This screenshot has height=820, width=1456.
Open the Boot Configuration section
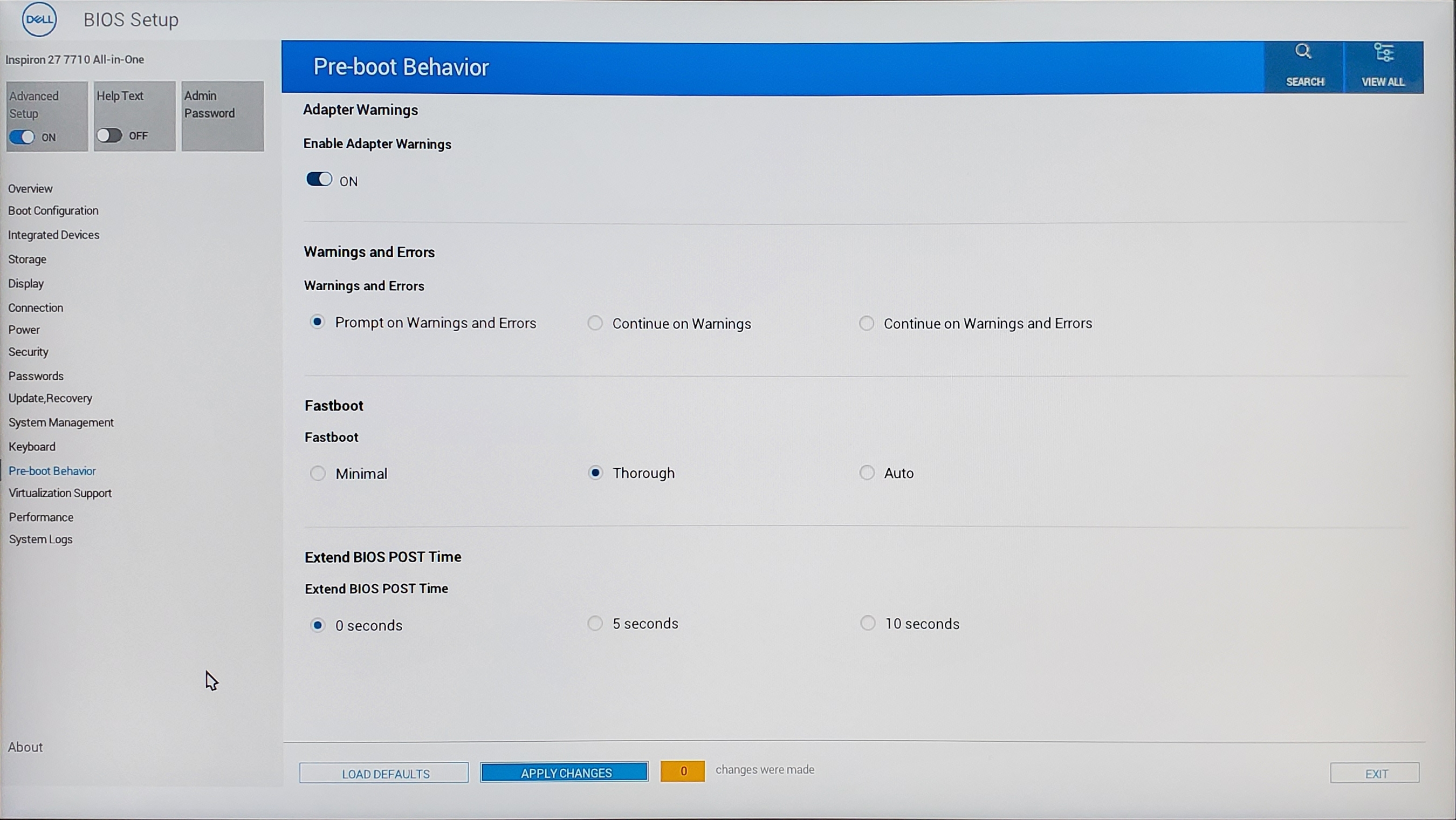click(x=53, y=210)
